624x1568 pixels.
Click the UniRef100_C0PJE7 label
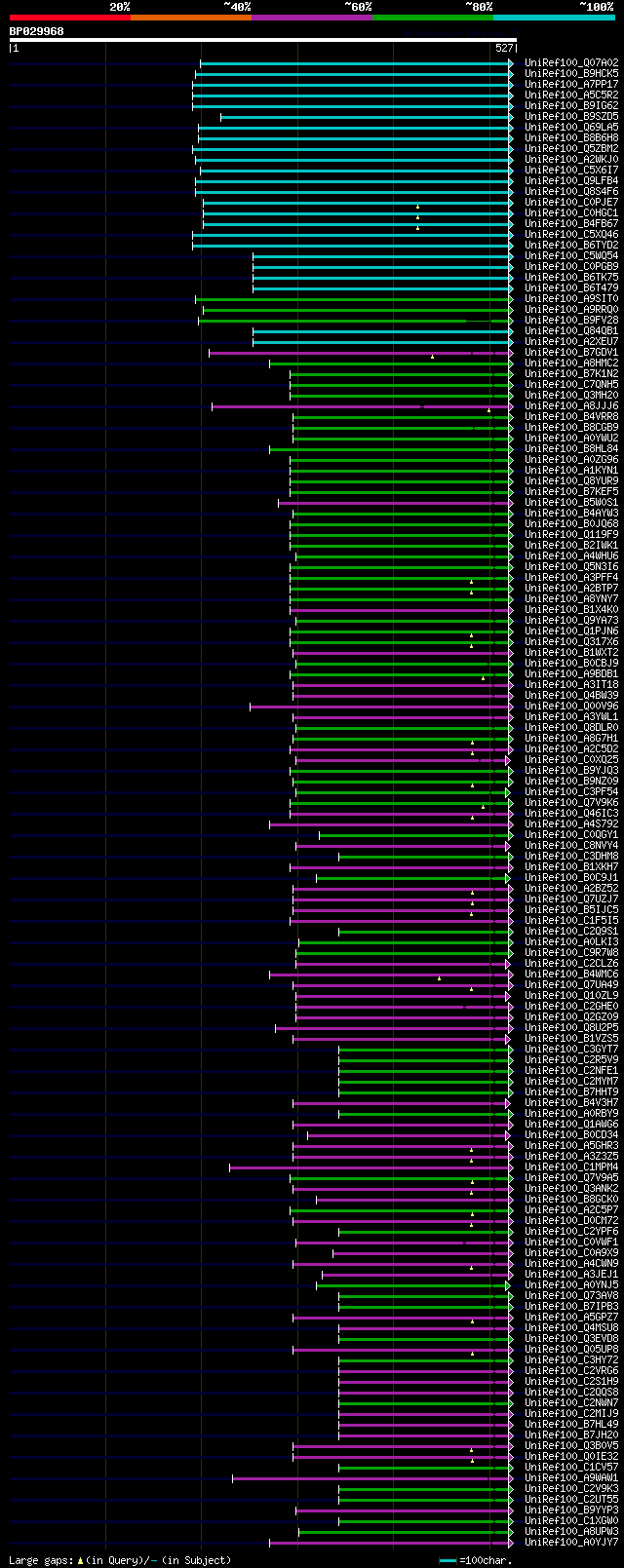(x=571, y=203)
